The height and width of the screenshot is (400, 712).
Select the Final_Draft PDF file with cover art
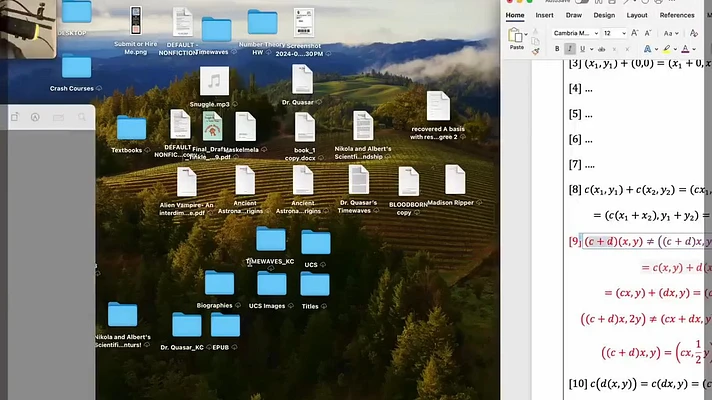[213, 126]
